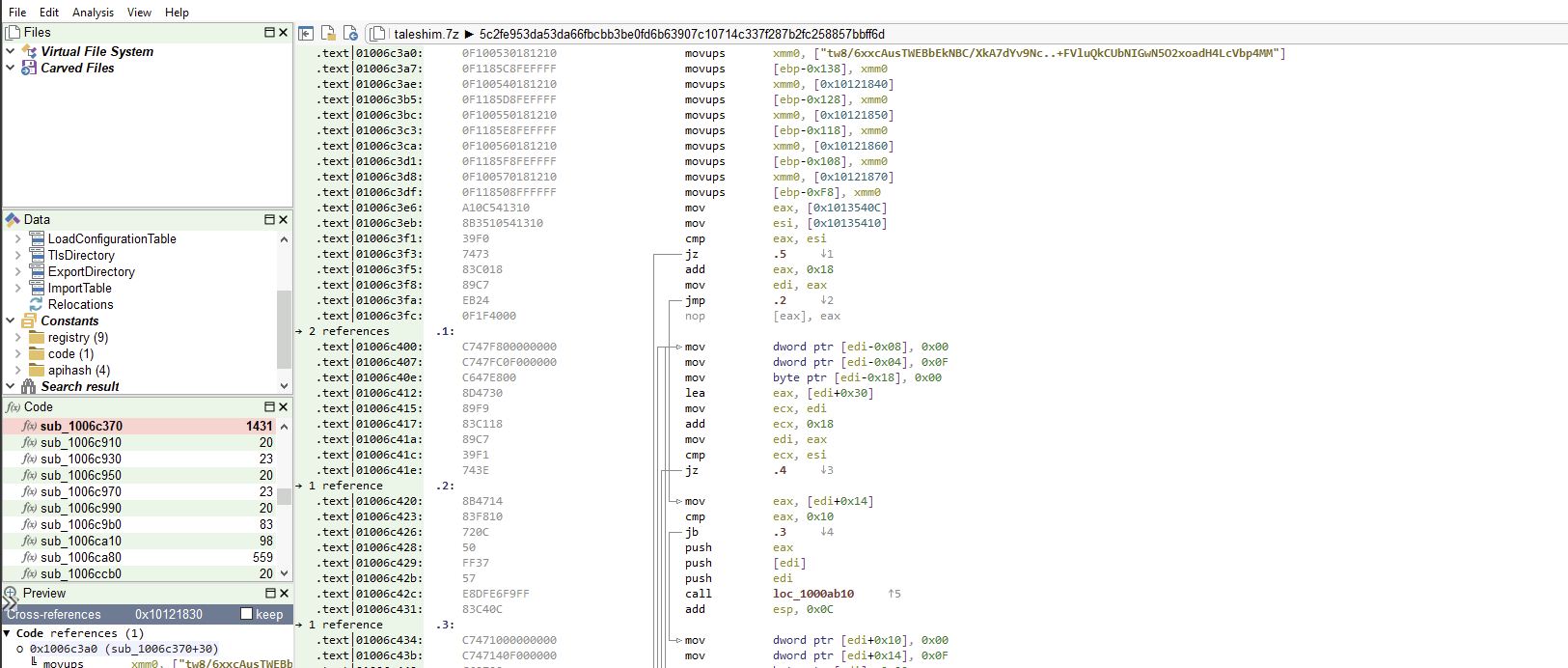
Task: Select the Virtual File System icon
Action: tap(29, 51)
